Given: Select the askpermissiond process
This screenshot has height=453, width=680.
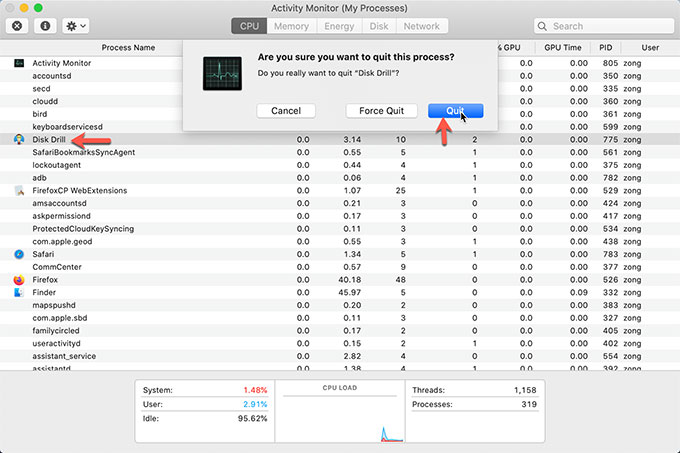Looking at the screenshot, I should tap(61, 216).
